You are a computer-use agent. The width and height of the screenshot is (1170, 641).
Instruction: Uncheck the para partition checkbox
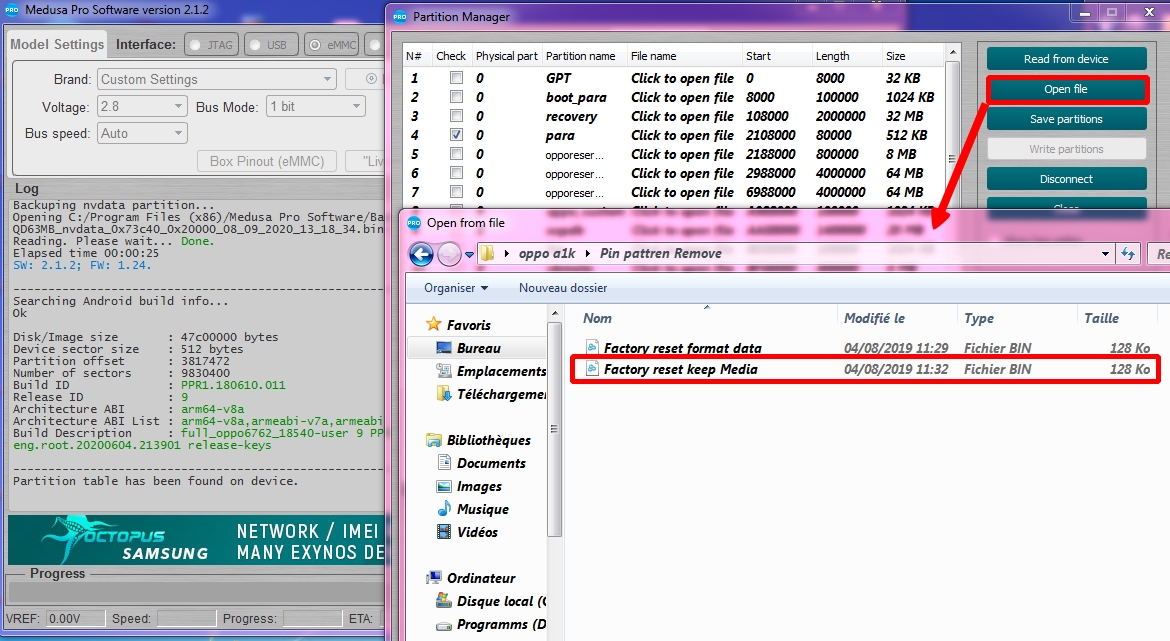[456, 135]
